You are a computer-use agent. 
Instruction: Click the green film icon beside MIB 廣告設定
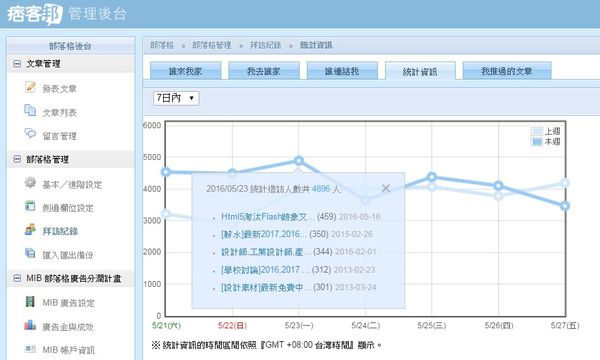point(30,301)
